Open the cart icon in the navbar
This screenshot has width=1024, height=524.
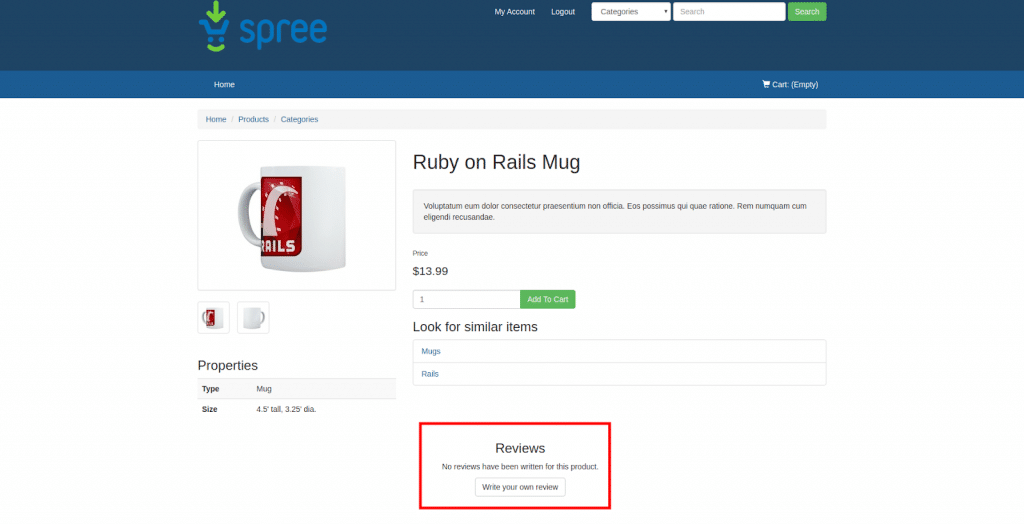766,84
